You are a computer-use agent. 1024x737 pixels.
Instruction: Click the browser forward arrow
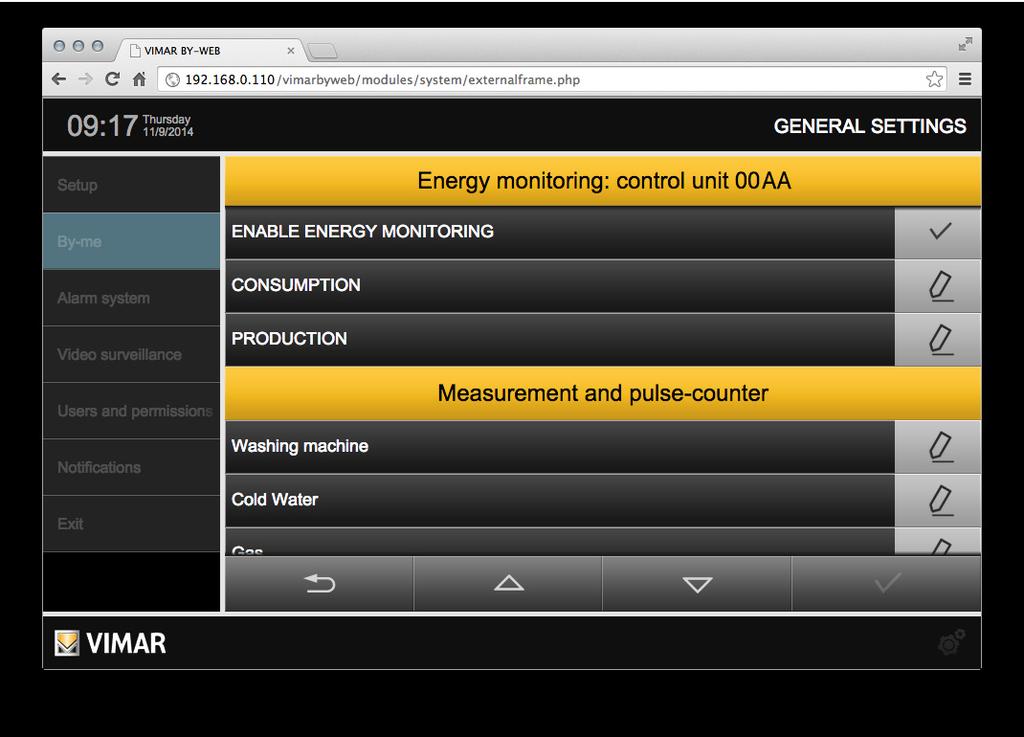[x=86, y=80]
